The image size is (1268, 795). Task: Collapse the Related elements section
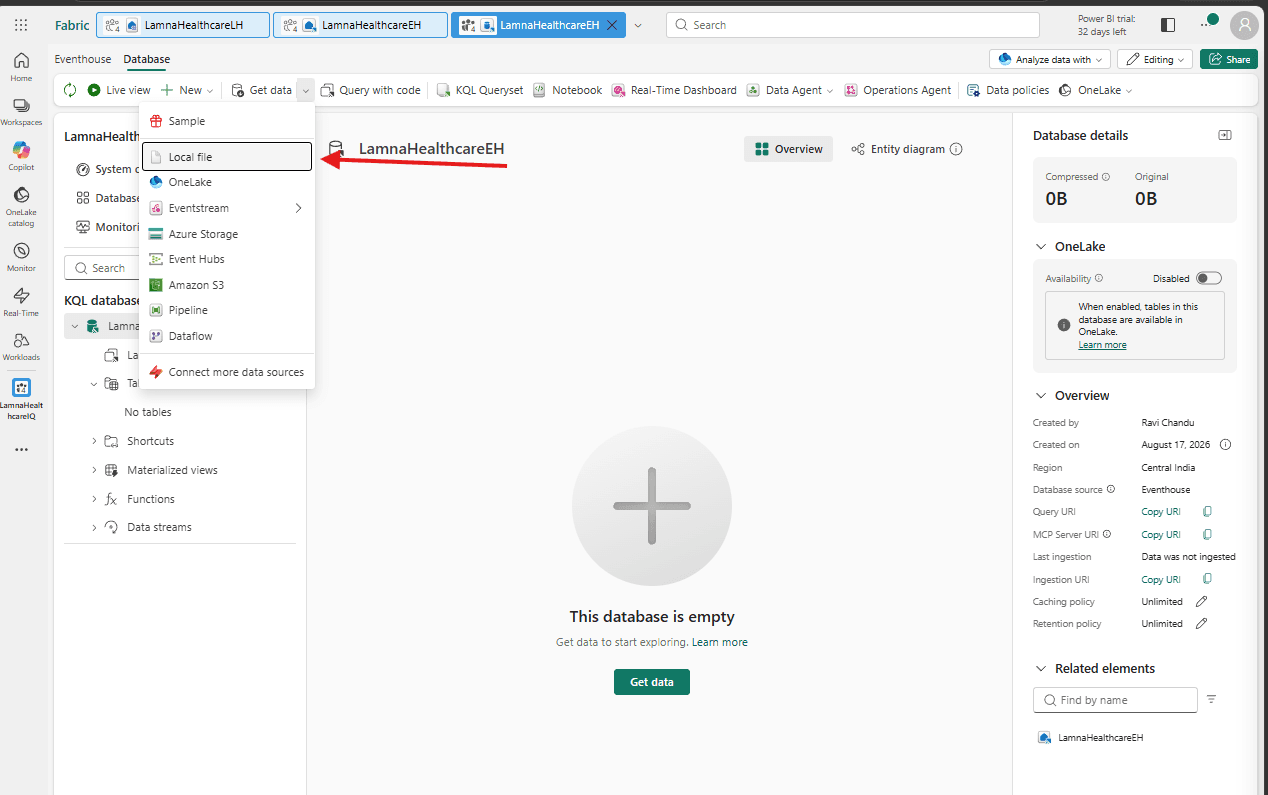[x=1041, y=669]
